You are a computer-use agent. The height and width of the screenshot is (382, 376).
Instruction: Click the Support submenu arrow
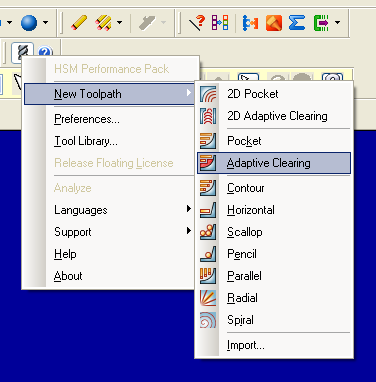[x=189, y=231]
